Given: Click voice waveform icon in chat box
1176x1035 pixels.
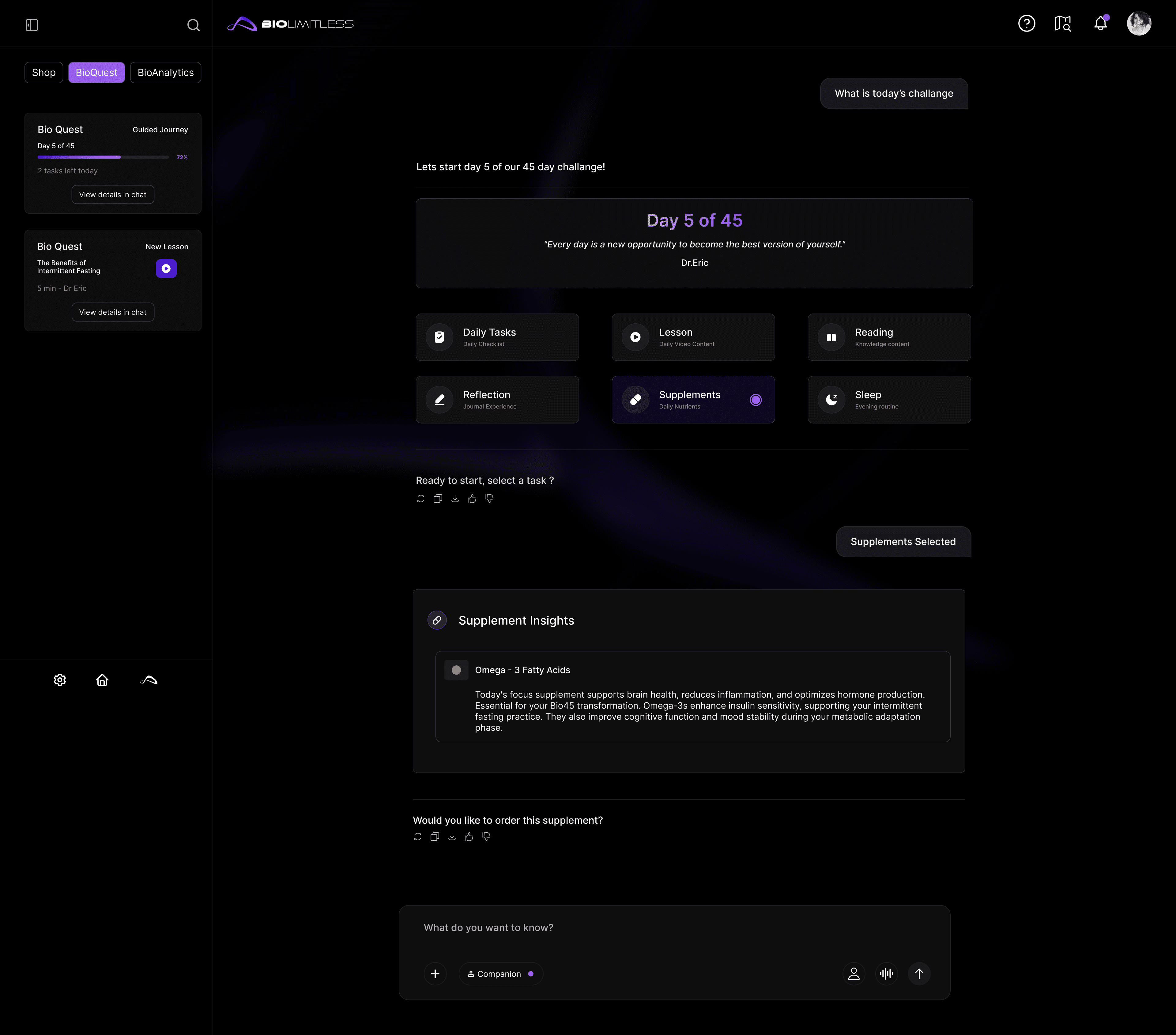Looking at the screenshot, I should pos(887,973).
